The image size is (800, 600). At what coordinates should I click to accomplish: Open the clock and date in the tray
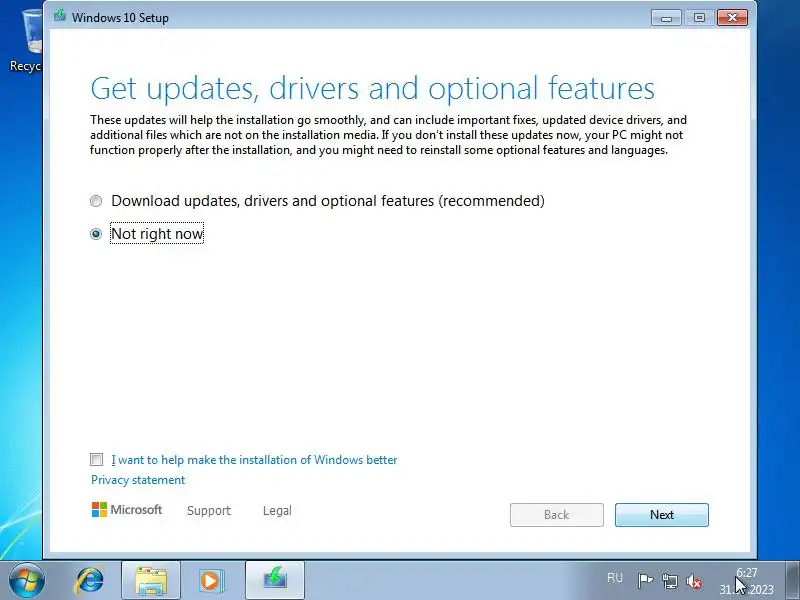coord(746,581)
